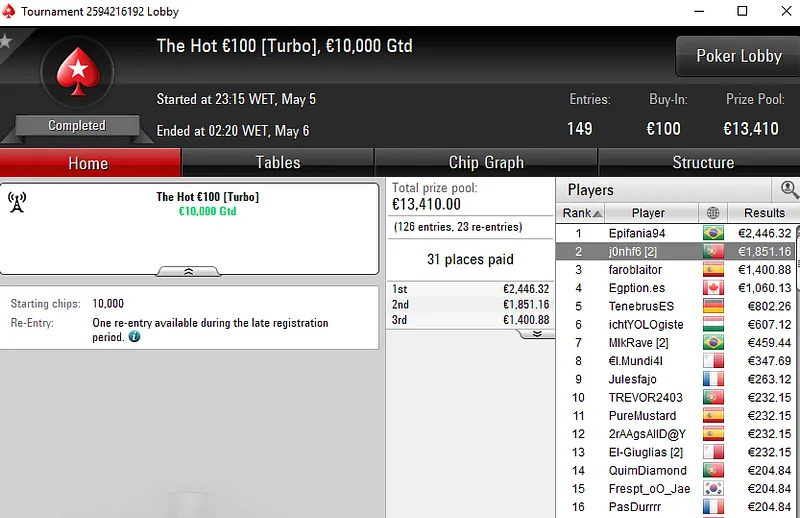Screen dimensions: 800x518
Task: Click the globe country column header icon
Action: tap(713, 213)
